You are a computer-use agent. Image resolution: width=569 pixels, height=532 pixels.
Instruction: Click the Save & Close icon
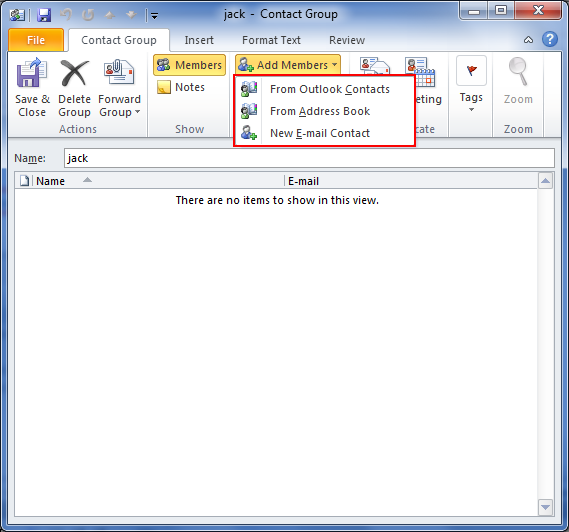point(32,73)
